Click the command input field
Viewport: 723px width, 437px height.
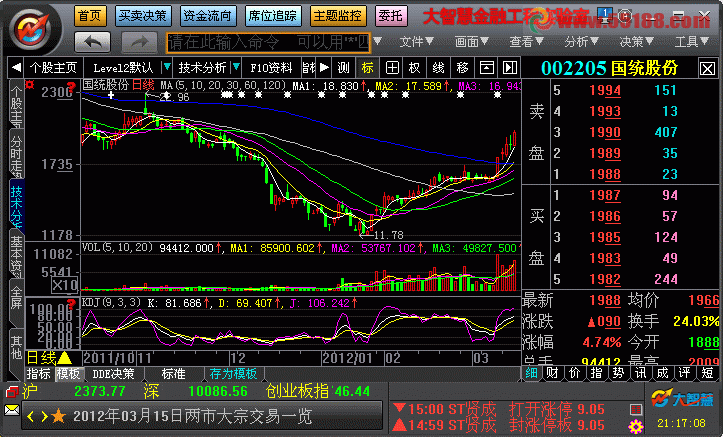[x=268, y=42]
